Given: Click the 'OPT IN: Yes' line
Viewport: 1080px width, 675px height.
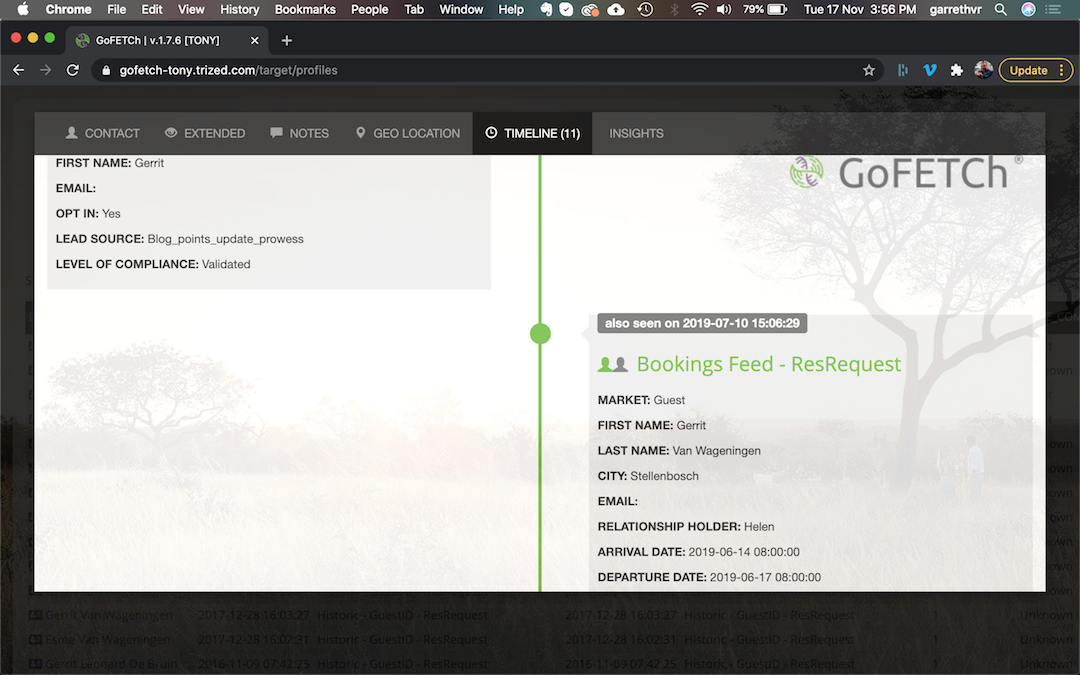Looking at the screenshot, I should pos(88,214).
